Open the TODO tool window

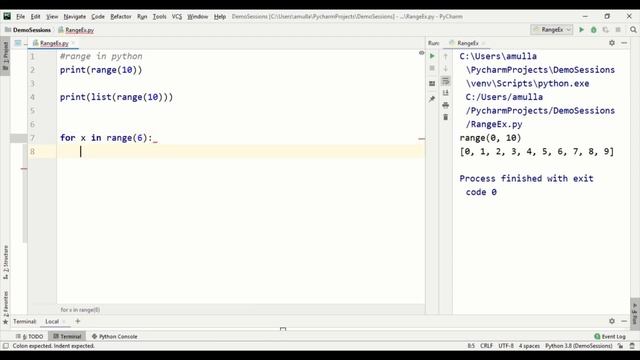tap(29, 336)
